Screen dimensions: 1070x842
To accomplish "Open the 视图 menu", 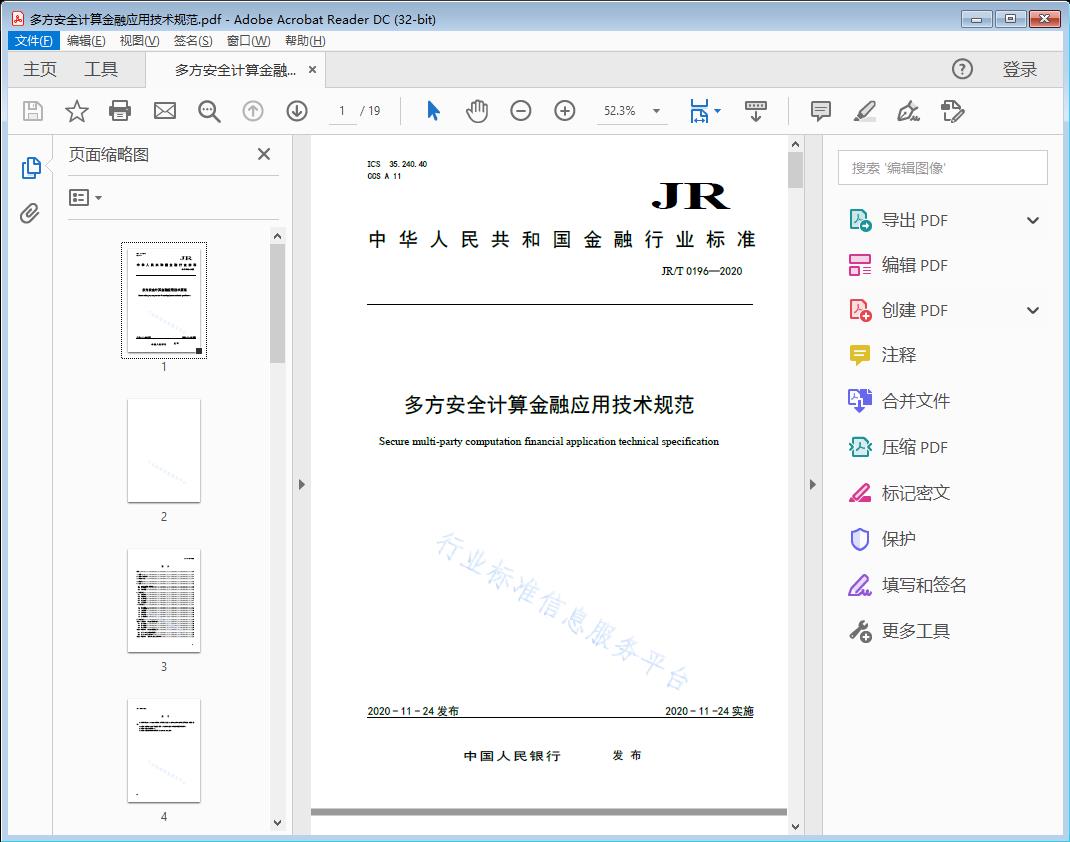I will click(138, 40).
